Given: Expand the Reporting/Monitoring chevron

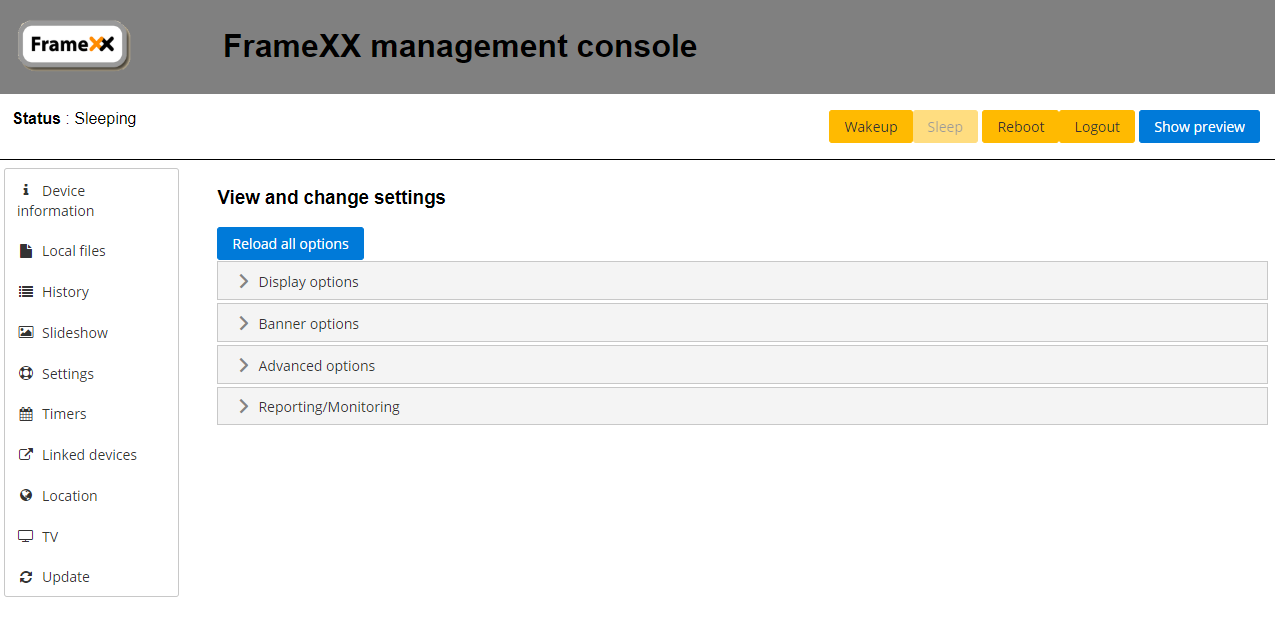Looking at the screenshot, I should click(x=243, y=406).
